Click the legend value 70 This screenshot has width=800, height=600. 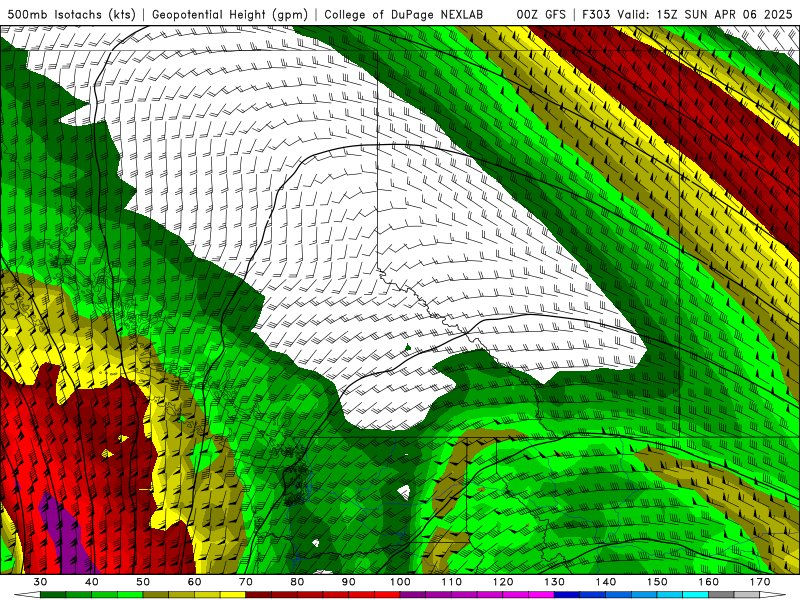(246, 582)
